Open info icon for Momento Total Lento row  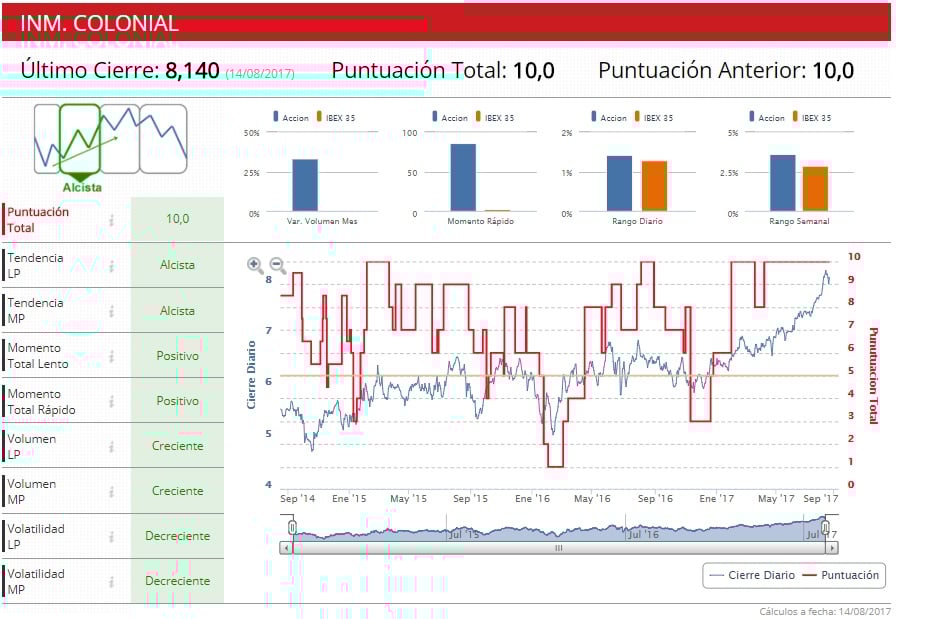[x=111, y=356]
